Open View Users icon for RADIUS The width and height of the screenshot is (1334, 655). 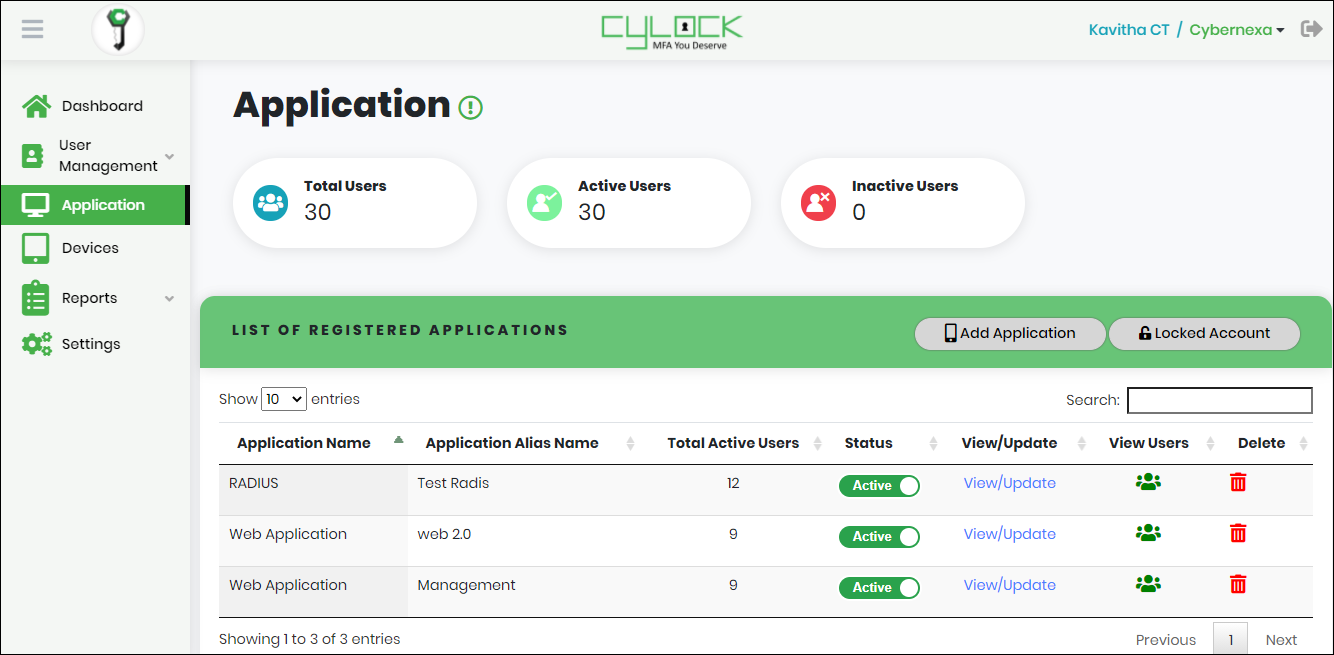pos(1148,482)
